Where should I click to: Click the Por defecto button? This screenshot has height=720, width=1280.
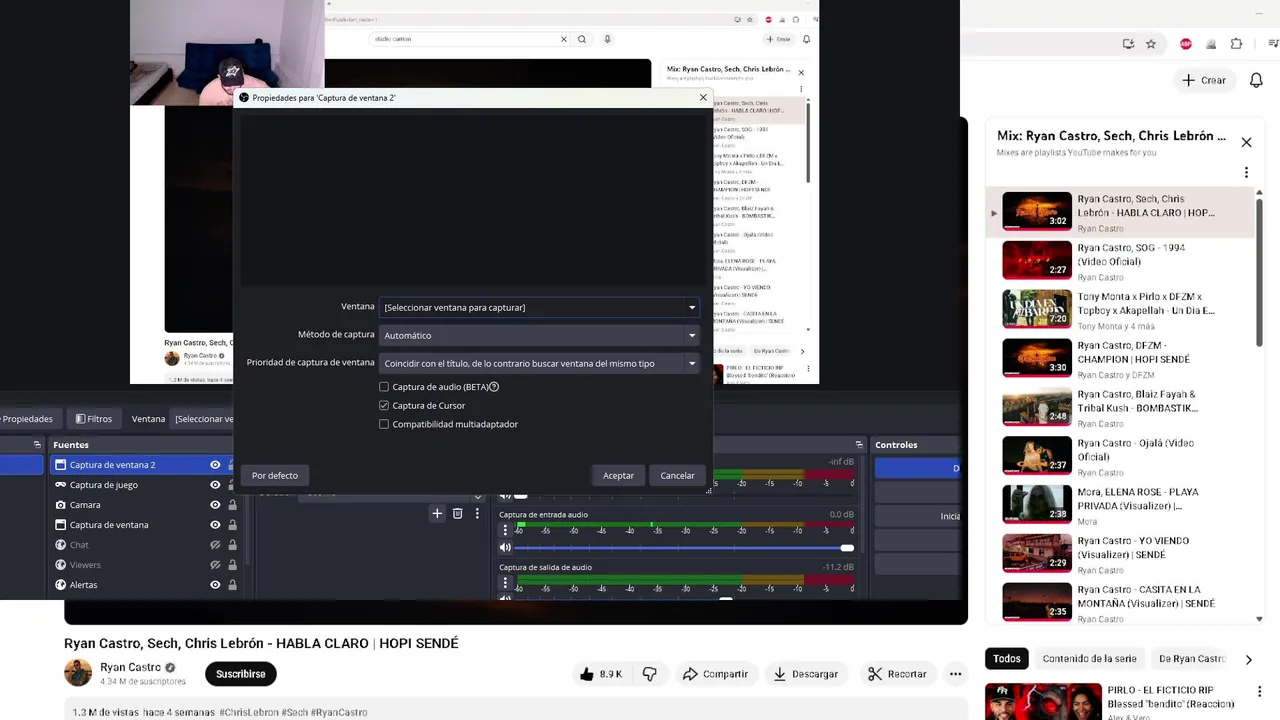[275, 475]
